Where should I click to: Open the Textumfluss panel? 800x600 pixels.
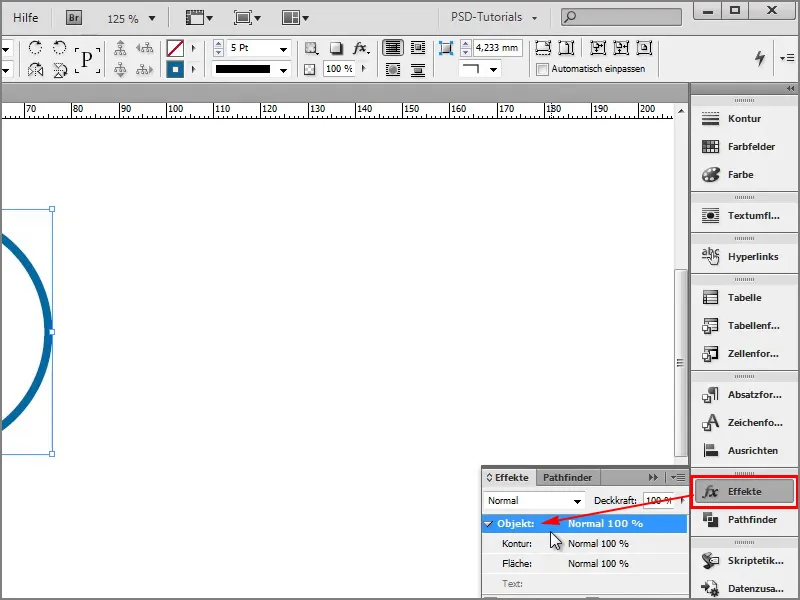(x=744, y=215)
